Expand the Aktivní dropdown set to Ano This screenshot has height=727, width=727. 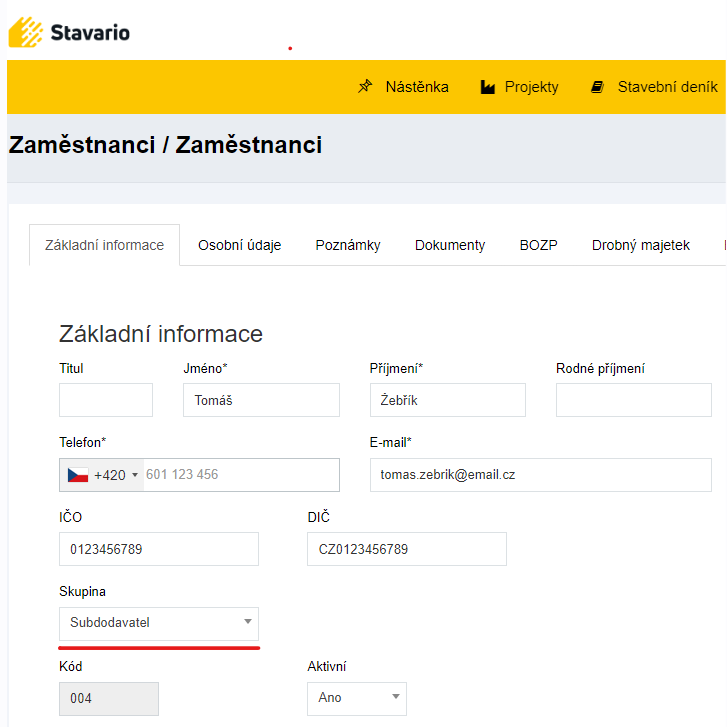[356, 698]
